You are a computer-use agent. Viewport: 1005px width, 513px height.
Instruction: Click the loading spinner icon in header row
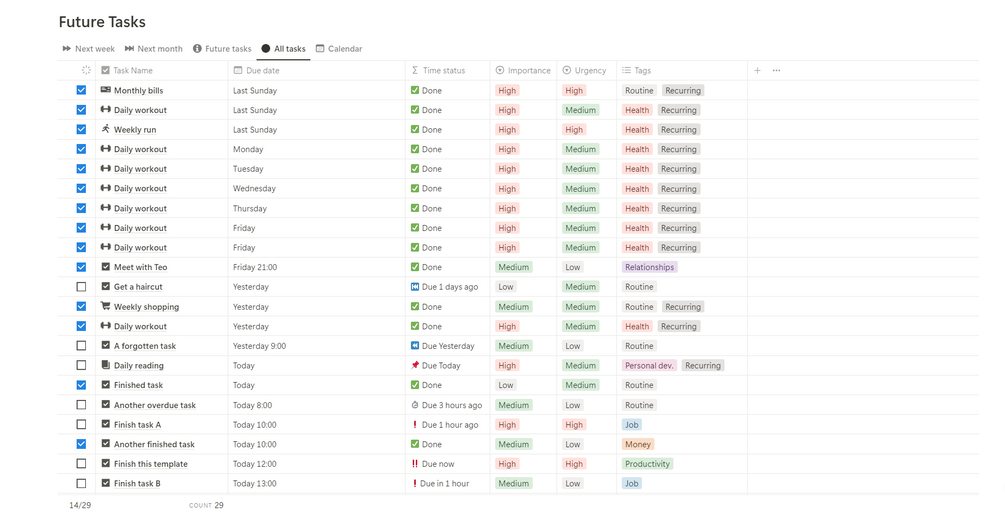[86, 71]
